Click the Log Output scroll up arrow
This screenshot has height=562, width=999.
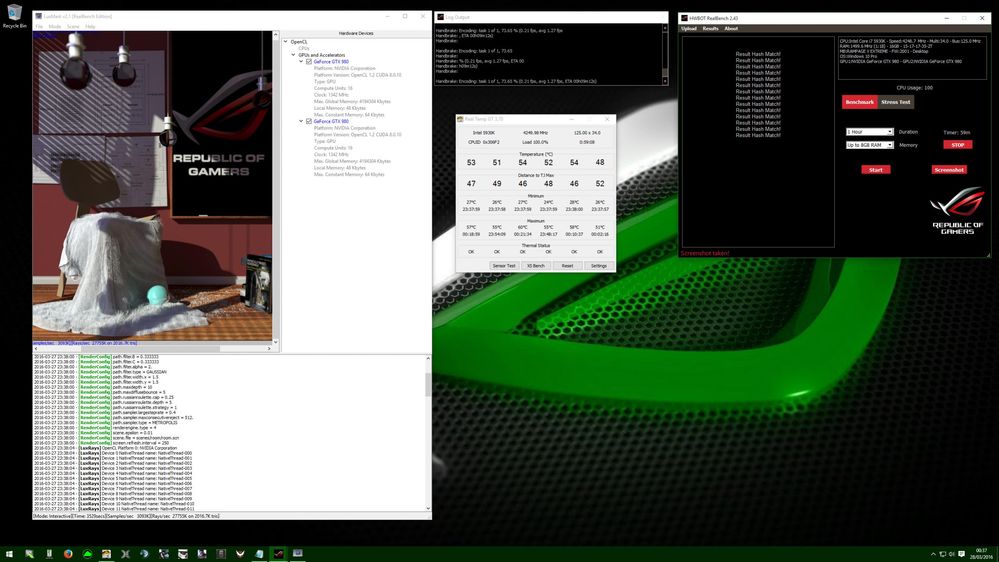(x=665, y=29)
